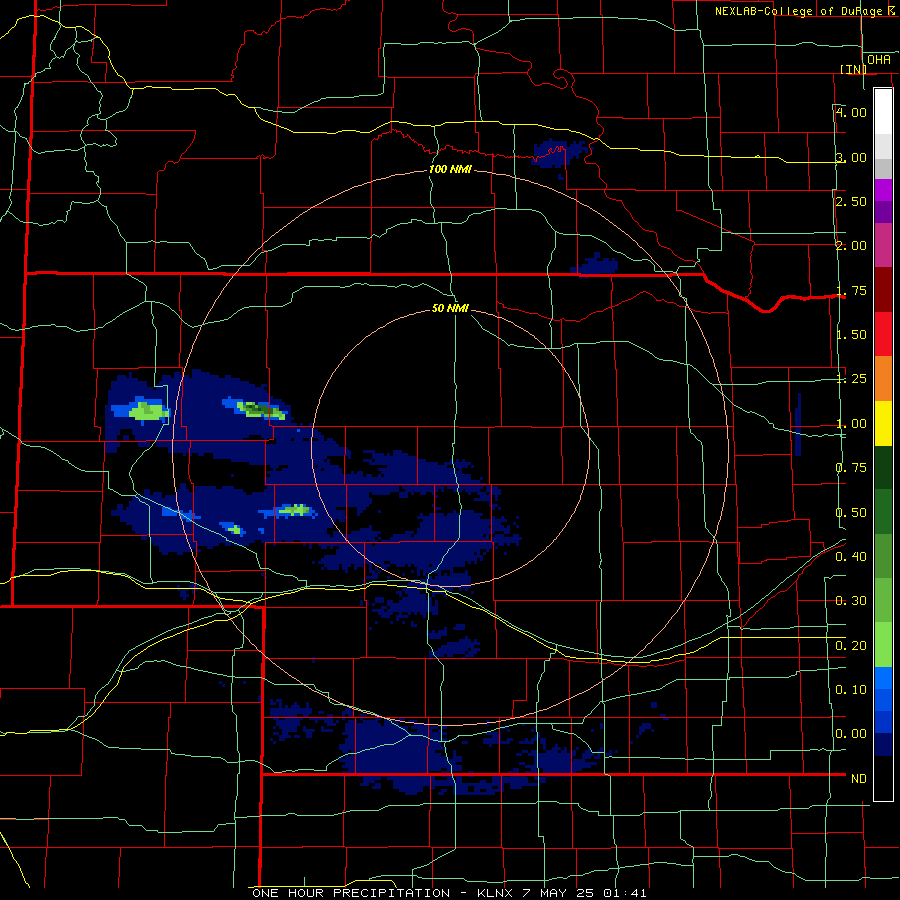Click the 50 NMI range ring label

(x=450, y=308)
